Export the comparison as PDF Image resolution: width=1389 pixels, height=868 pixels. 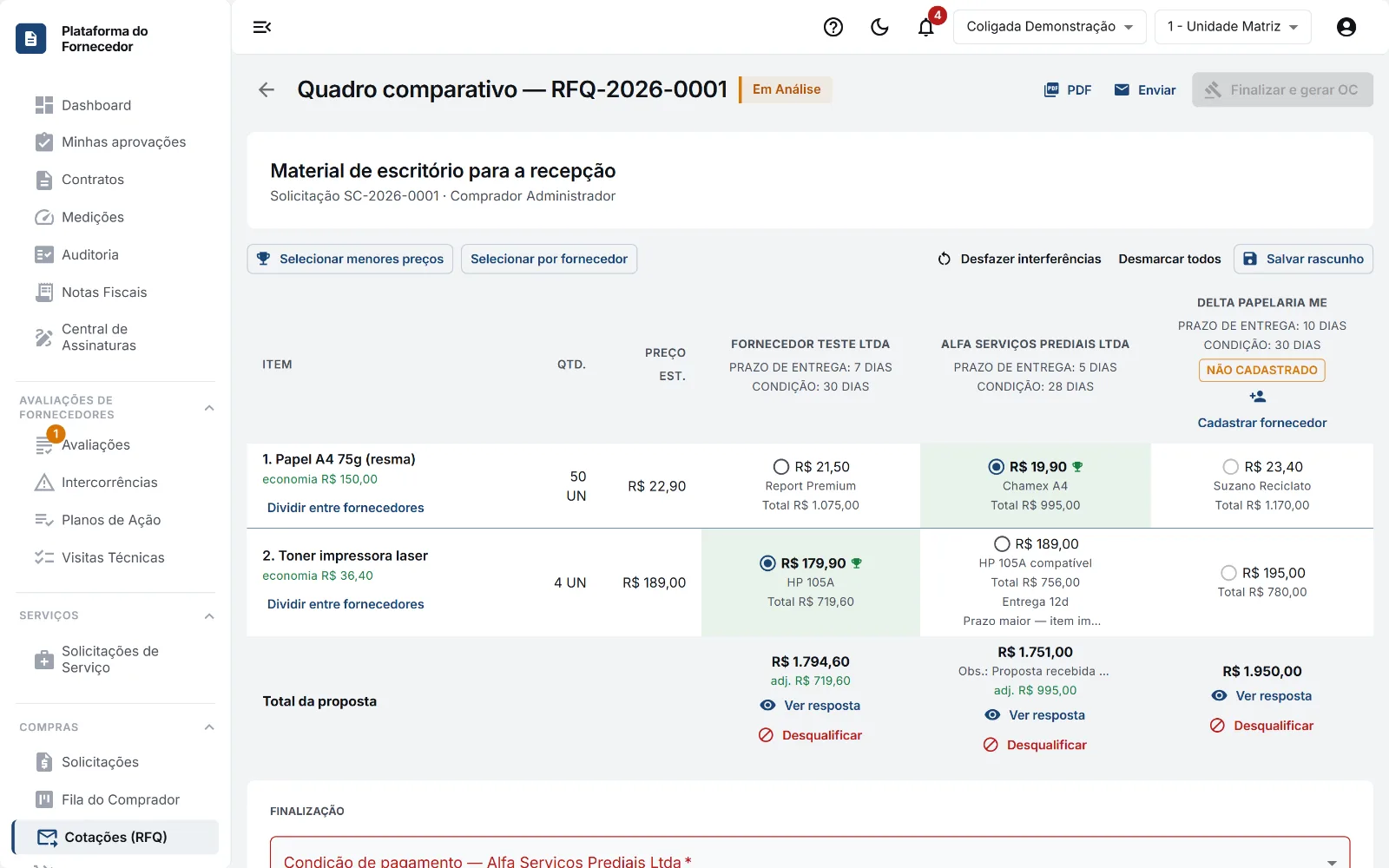click(x=1068, y=89)
